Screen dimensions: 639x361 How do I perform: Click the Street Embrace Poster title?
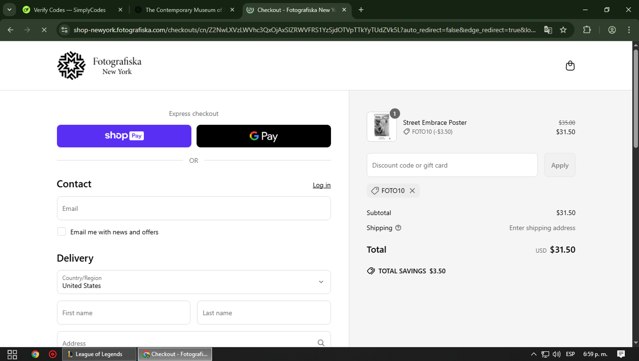435,122
